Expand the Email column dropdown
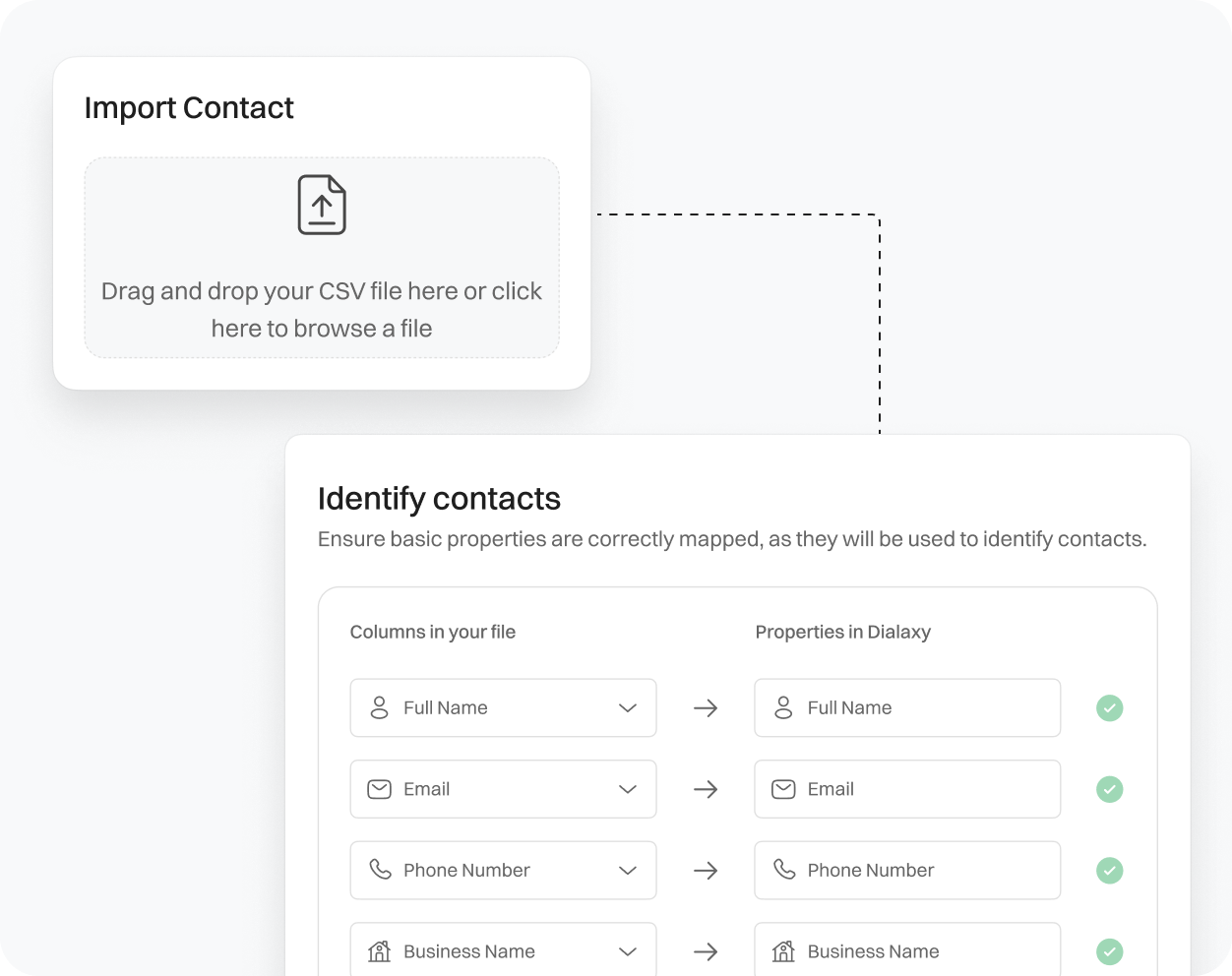The width and height of the screenshot is (1232, 976). point(627,789)
